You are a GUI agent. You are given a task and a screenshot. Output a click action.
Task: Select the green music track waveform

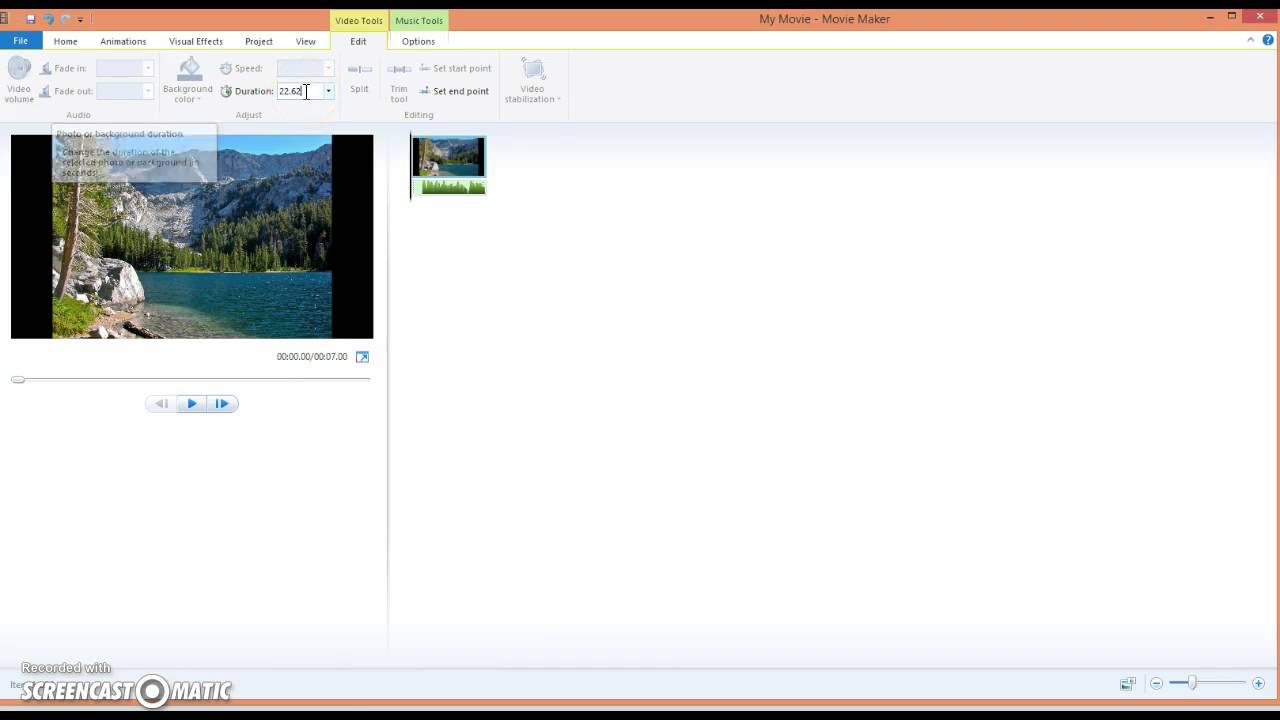coord(449,186)
